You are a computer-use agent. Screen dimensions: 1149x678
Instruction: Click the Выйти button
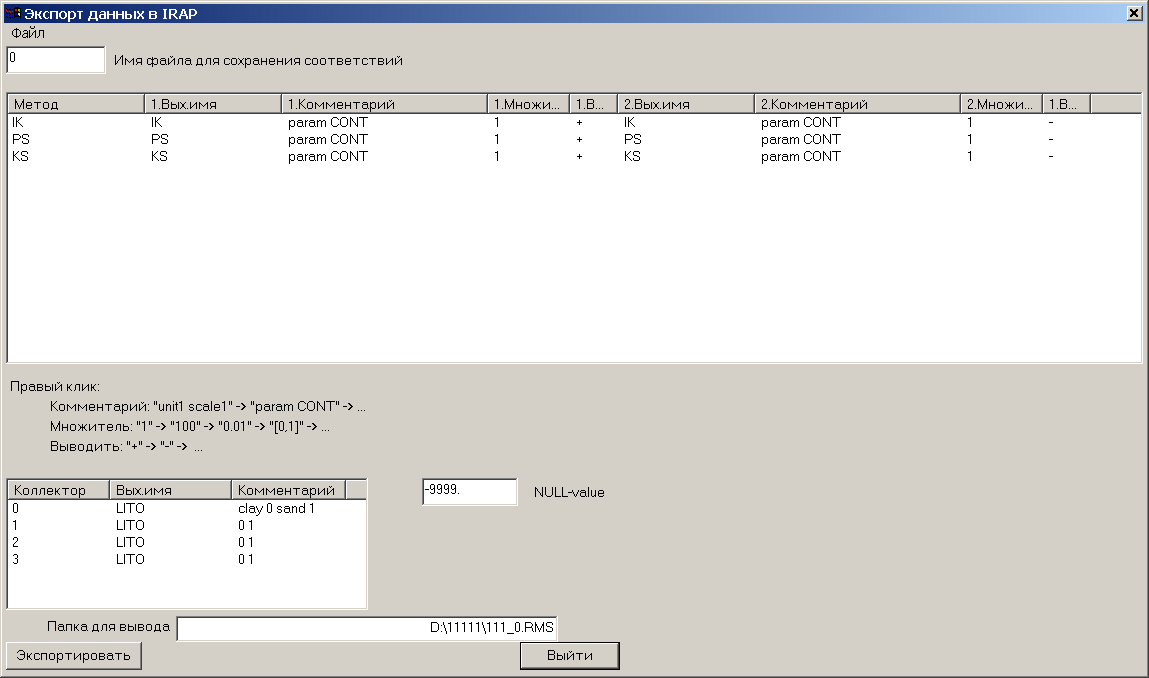(x=570, y=655)
